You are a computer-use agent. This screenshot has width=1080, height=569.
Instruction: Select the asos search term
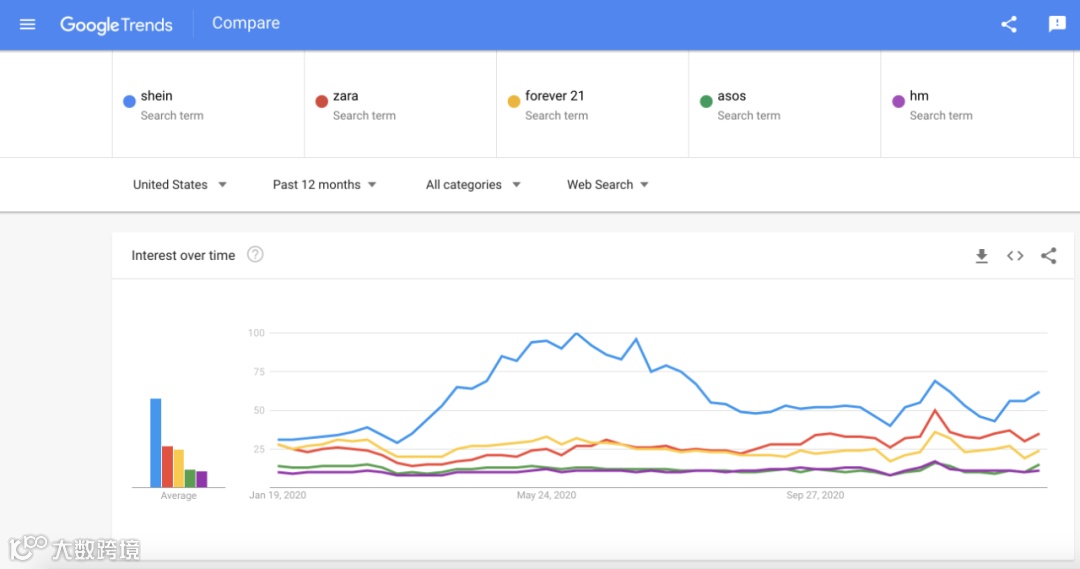coord(732,96)
